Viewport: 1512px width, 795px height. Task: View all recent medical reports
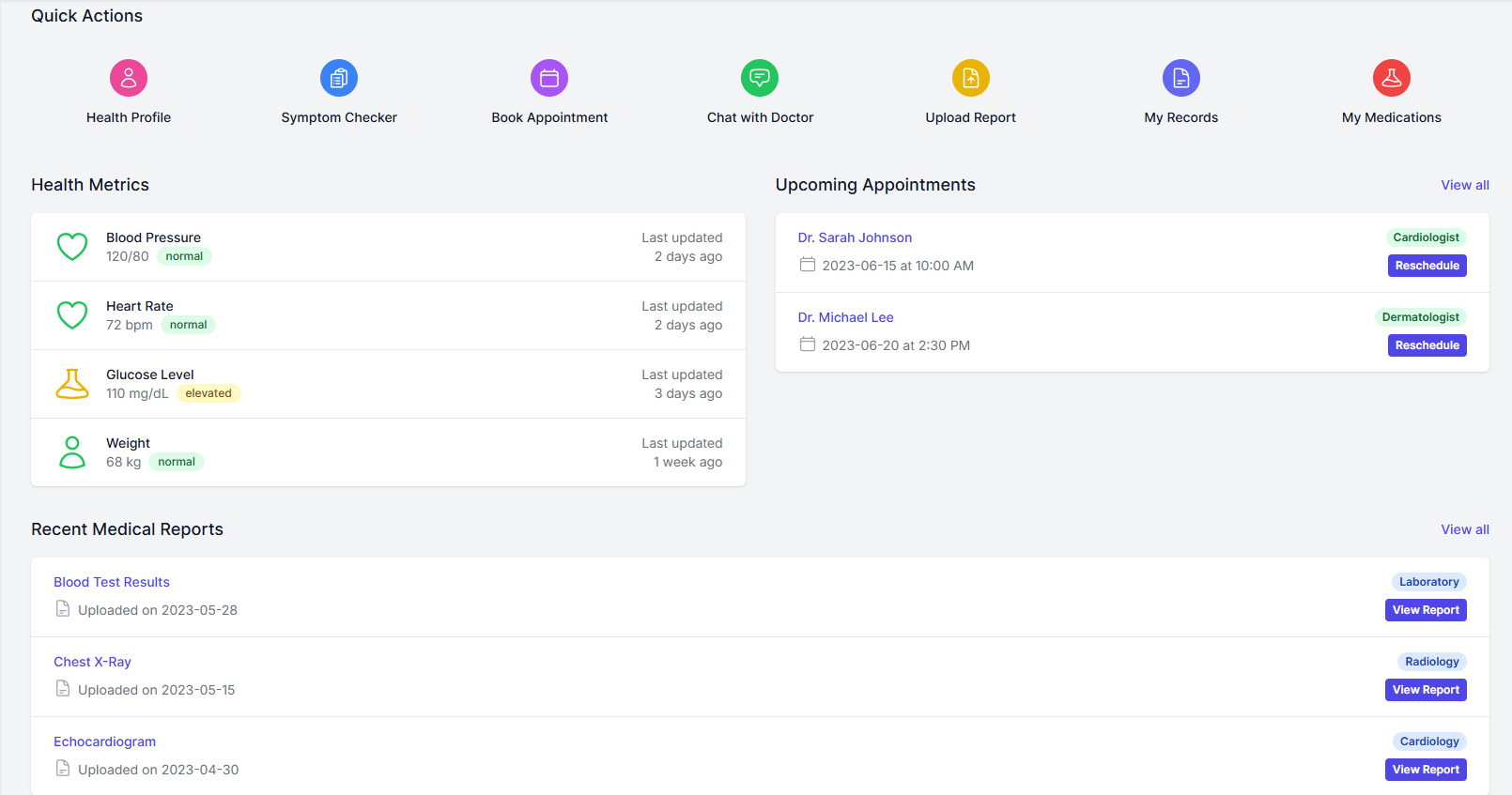1464,529
